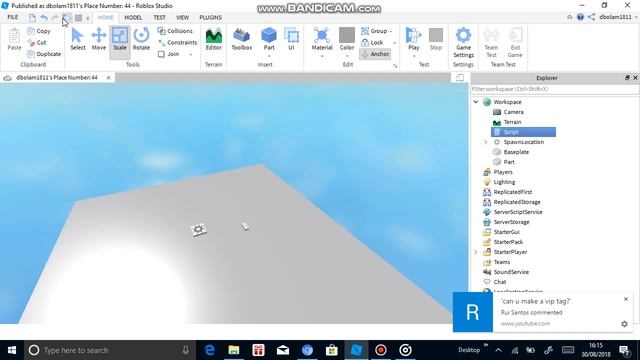Screen dimensions: 640x360
Task: Open the UI insert tool
Action: pyautogui.click(x=291, y=40)
